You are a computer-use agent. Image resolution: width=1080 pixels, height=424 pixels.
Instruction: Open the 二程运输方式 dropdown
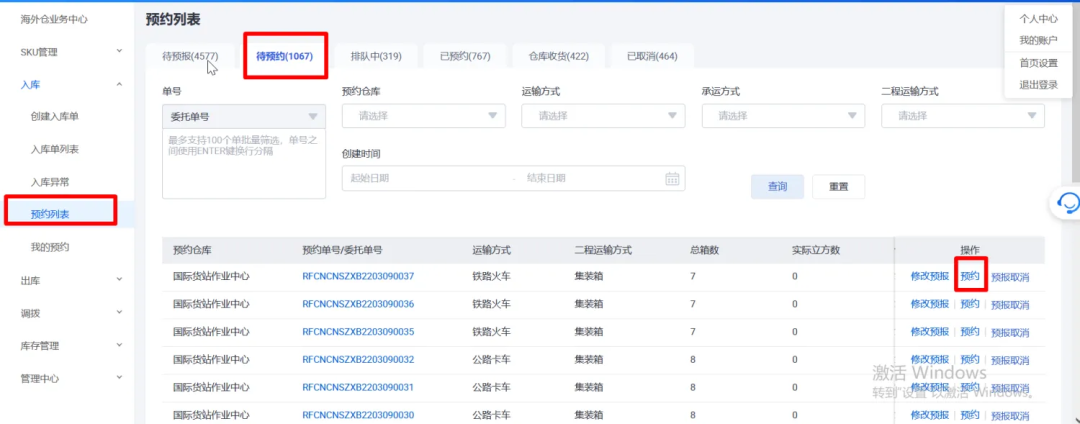point(963,116)
